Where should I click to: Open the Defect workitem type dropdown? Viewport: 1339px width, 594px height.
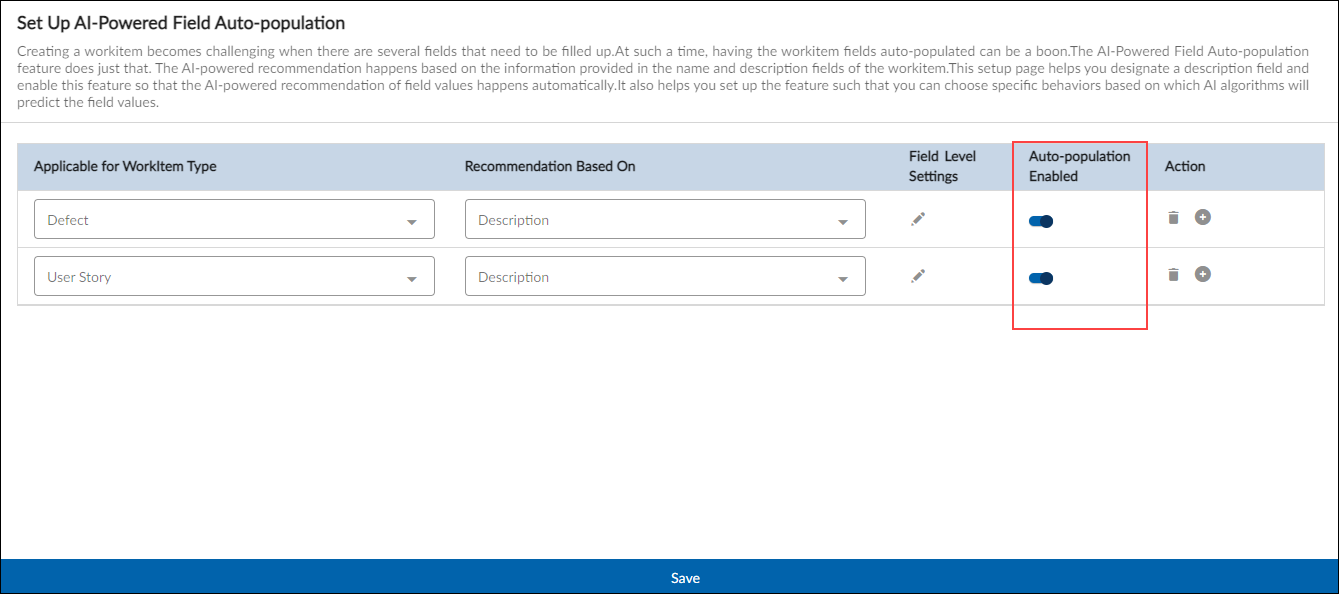234,220
